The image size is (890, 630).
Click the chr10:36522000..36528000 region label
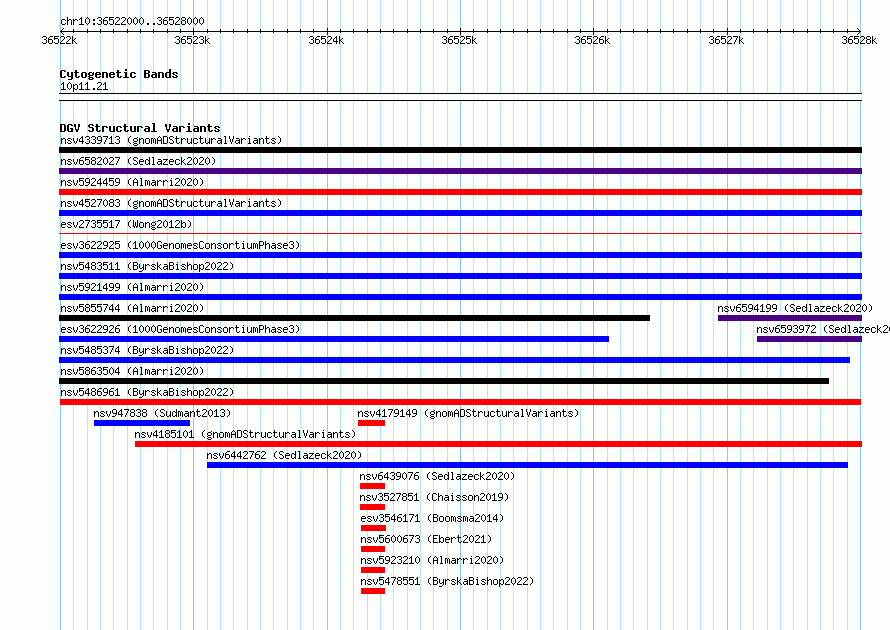point(132,21)
